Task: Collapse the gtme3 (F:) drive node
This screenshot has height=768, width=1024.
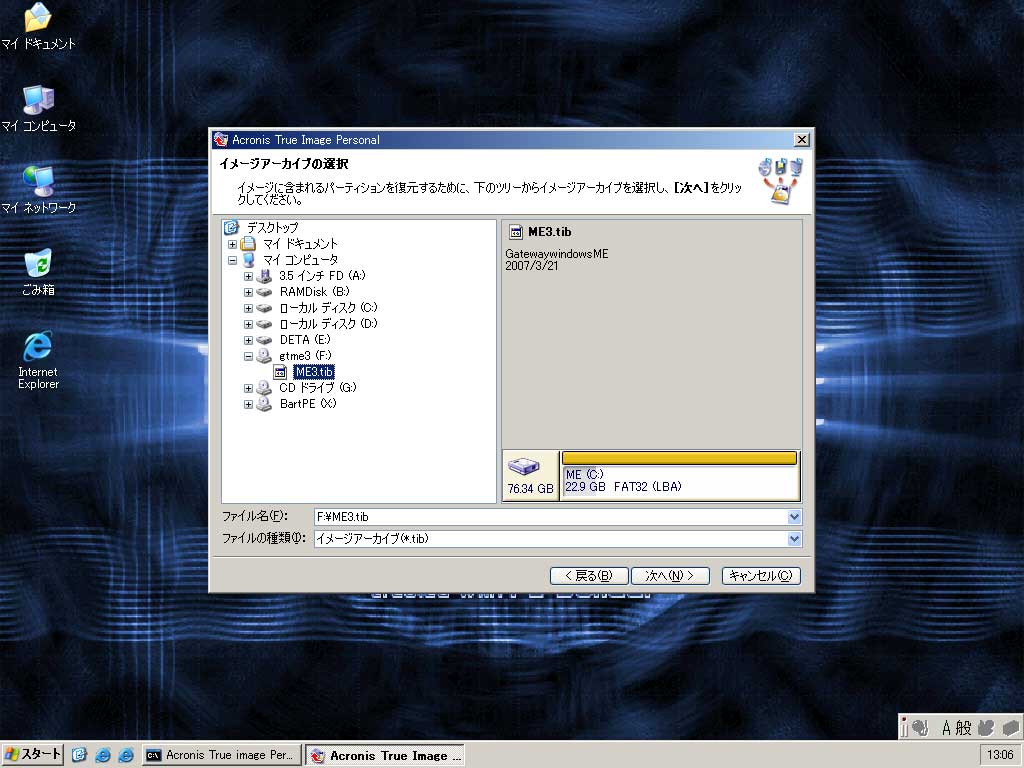Action: pos(248,356)
